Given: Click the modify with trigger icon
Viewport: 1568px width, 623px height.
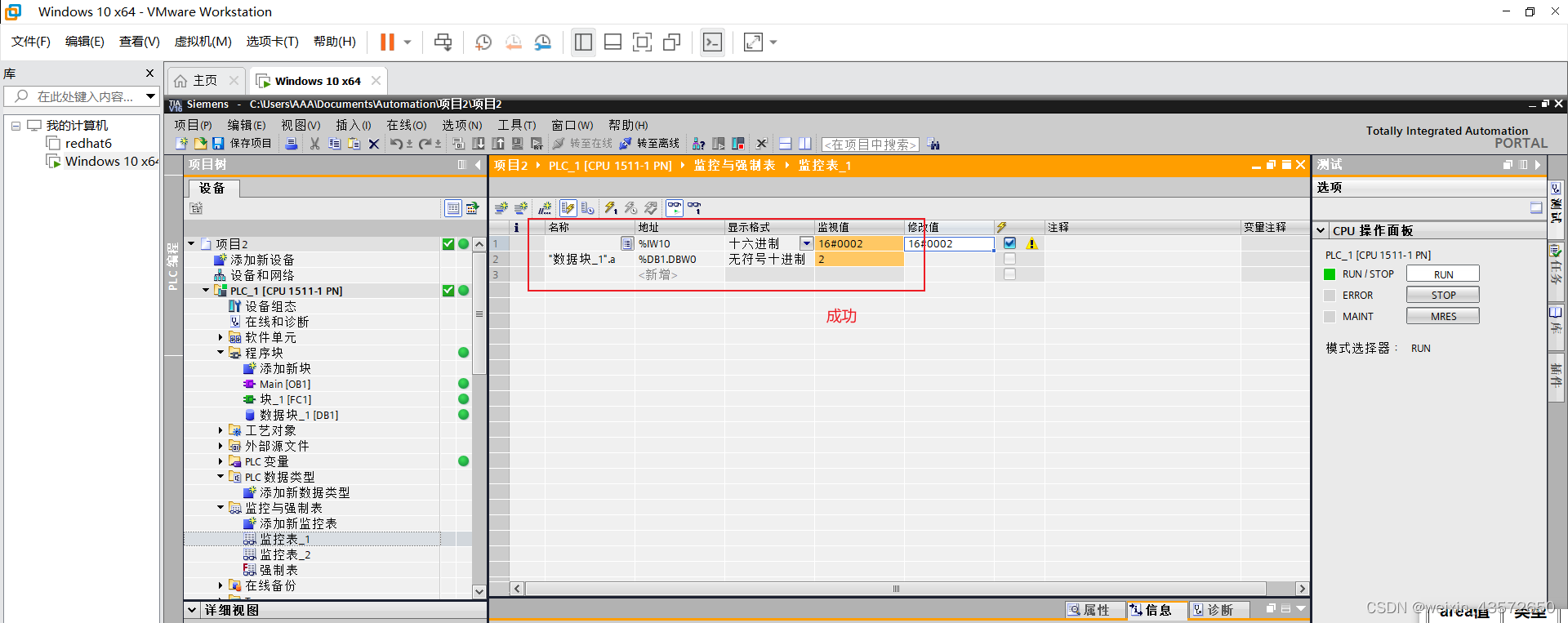Looking at the screenshot, I should point(630,208).
